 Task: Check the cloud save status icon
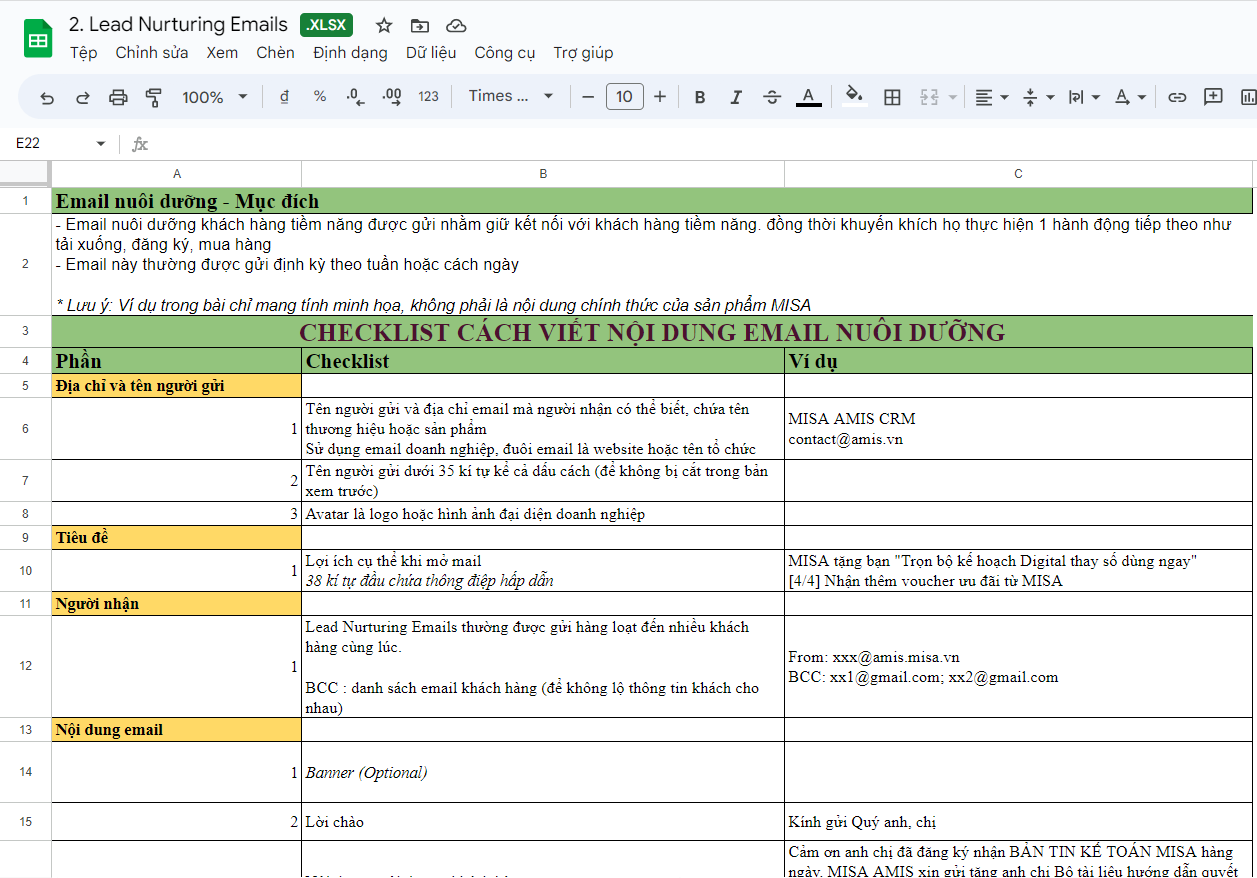coord(456,26)
